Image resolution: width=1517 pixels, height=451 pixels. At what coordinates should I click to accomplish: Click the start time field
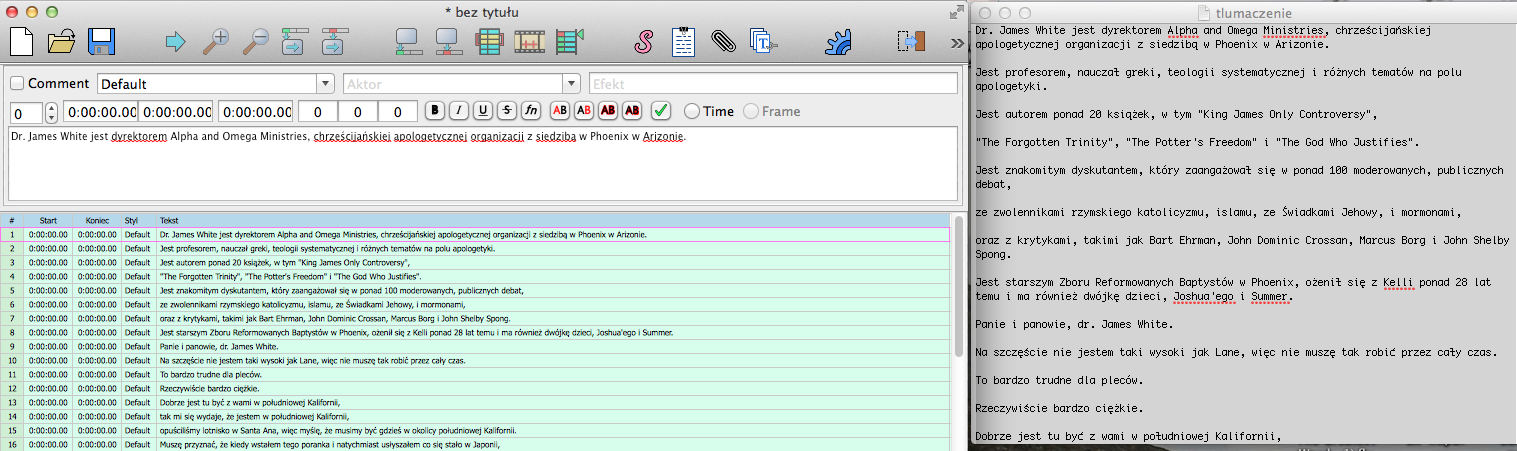coord(101,112)
